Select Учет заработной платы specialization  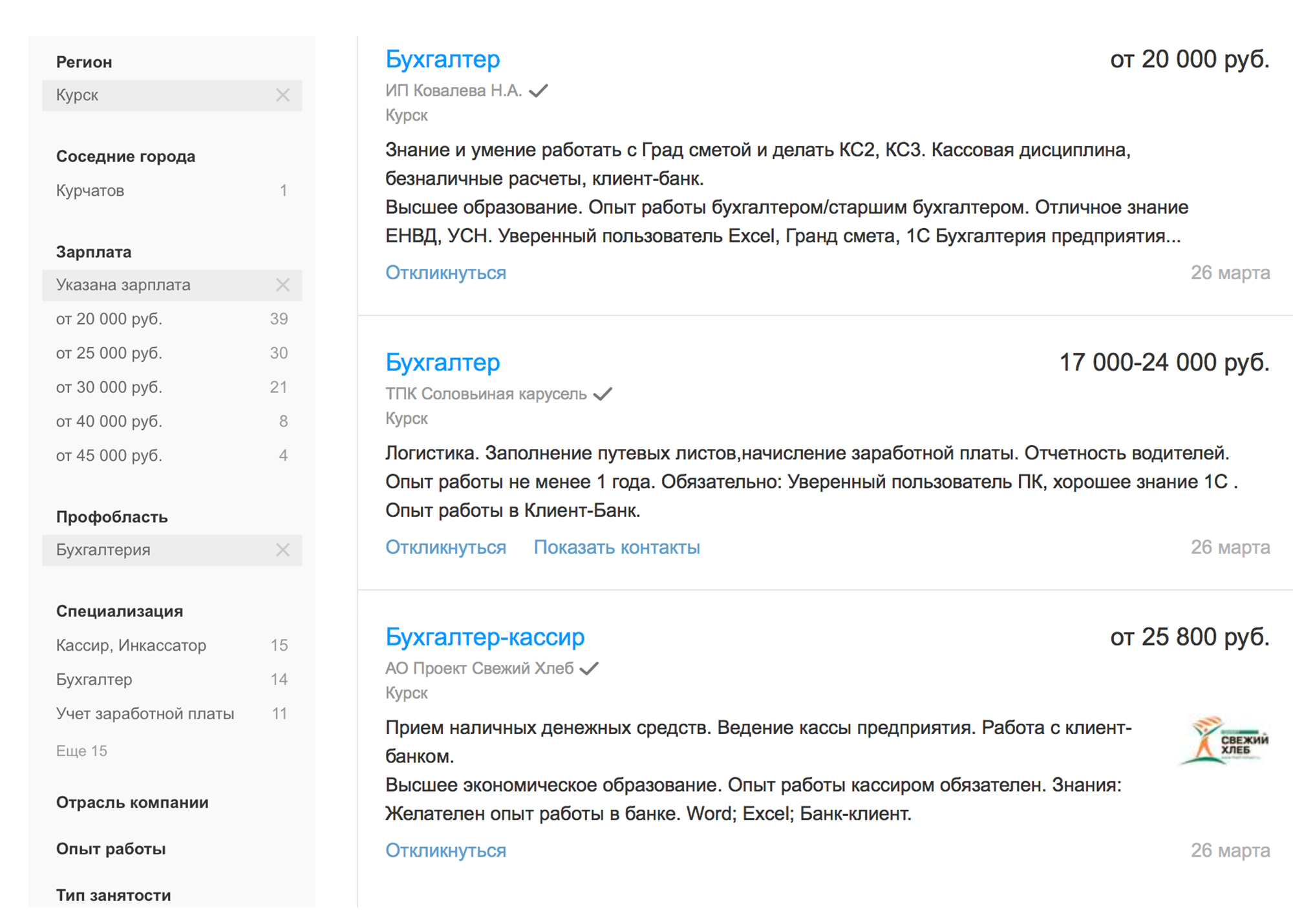click(x=172, y=714)
